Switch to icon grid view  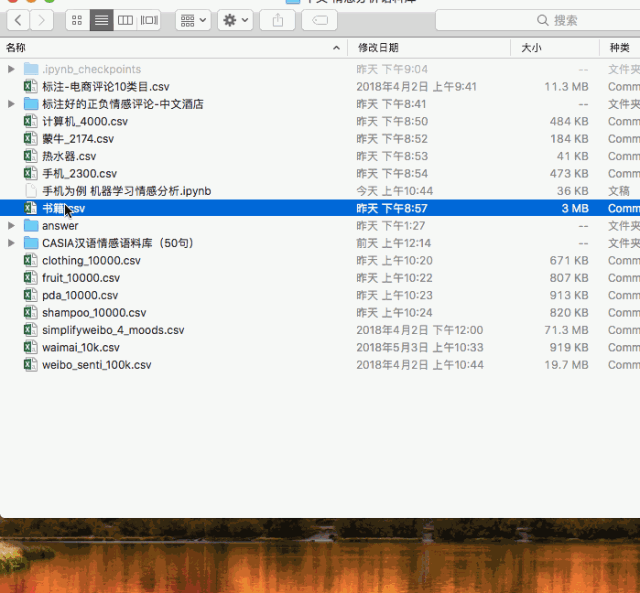(x=77, y=20)
